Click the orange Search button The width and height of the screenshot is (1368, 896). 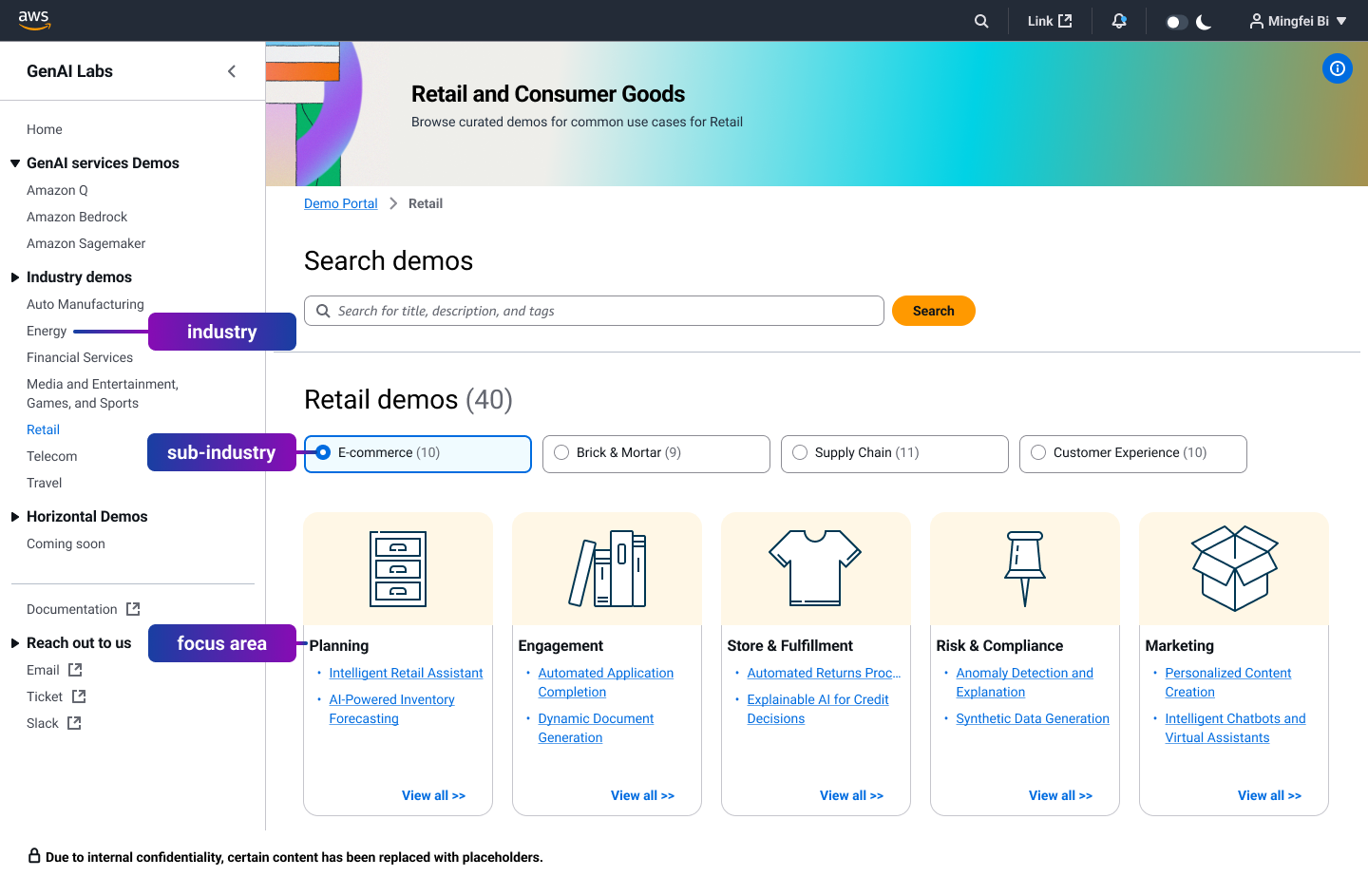(933, 311)
